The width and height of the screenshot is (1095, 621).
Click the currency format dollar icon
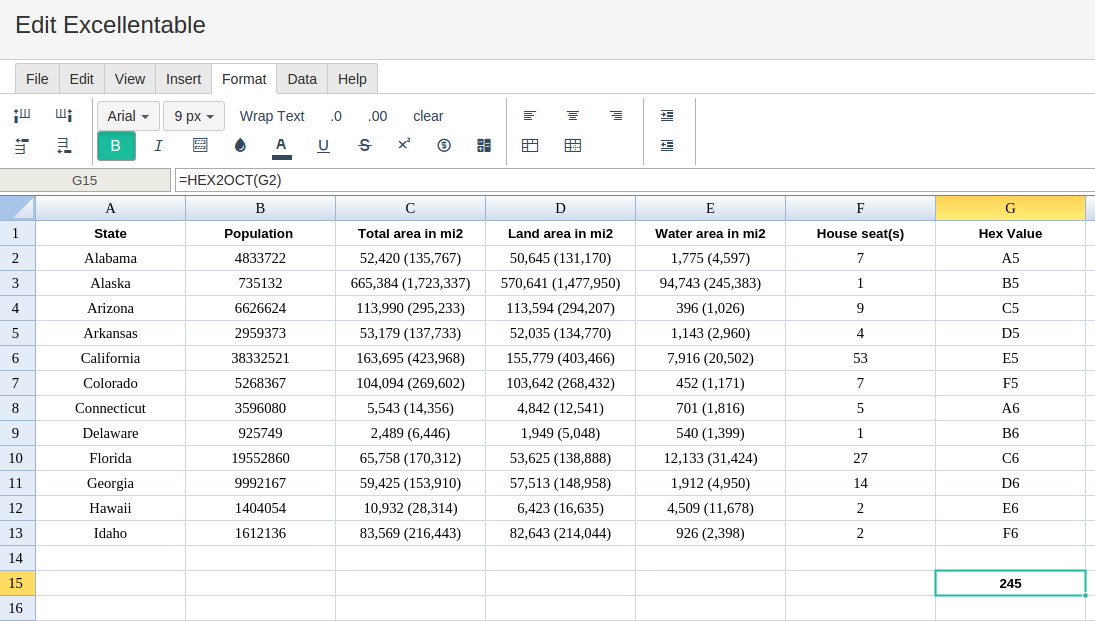(x=444, y=146)
